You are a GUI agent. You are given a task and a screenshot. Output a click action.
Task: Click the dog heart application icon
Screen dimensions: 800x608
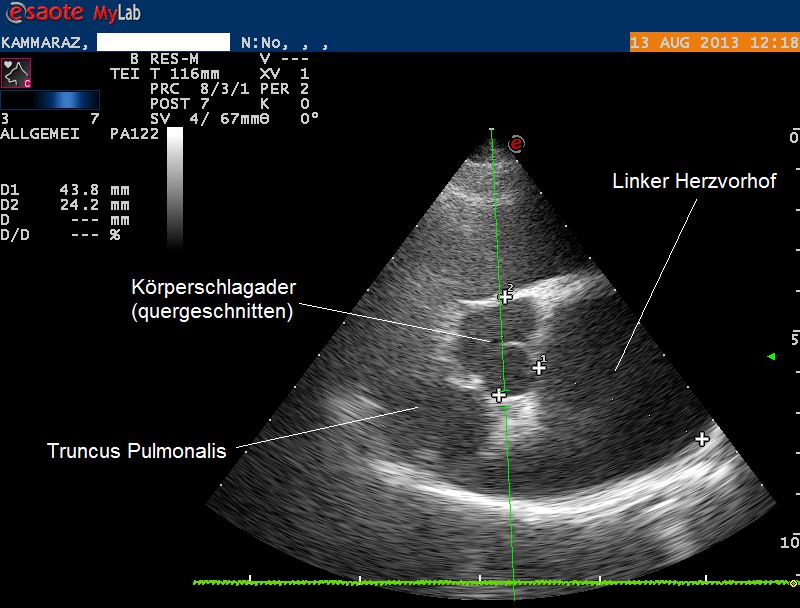coord(16,73)
